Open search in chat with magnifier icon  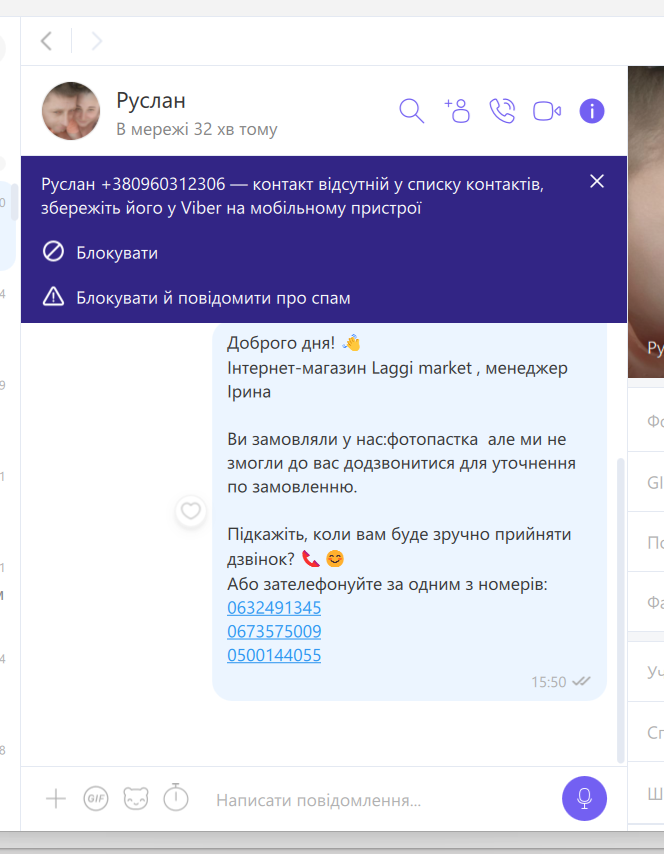point(411,111)
